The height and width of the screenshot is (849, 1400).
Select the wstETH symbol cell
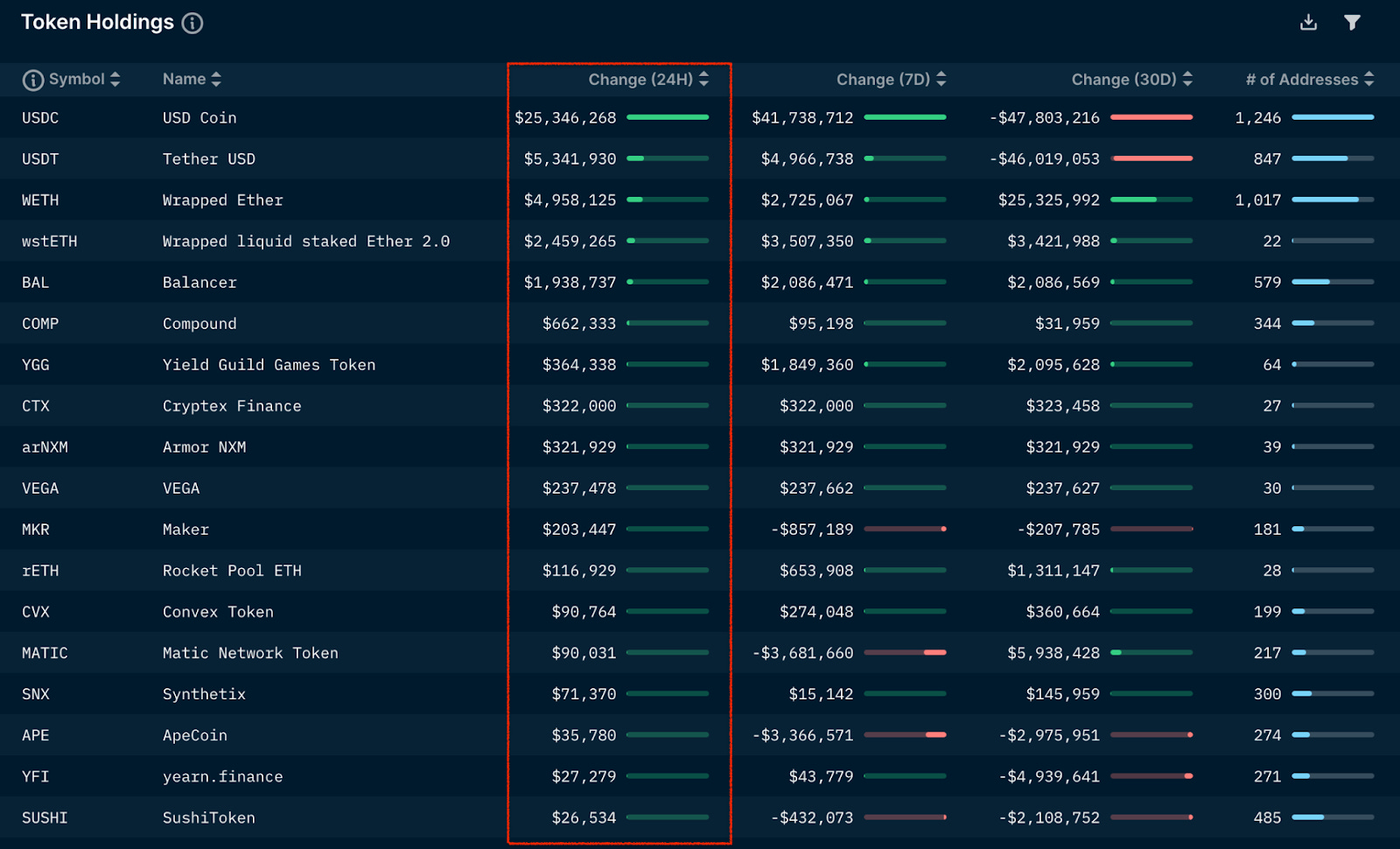tap(50, 241)
